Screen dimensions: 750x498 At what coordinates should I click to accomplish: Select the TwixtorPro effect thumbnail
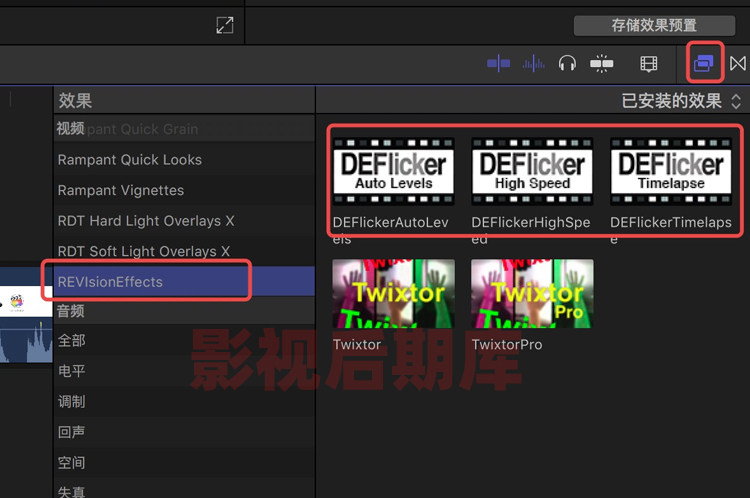[532, 294]
